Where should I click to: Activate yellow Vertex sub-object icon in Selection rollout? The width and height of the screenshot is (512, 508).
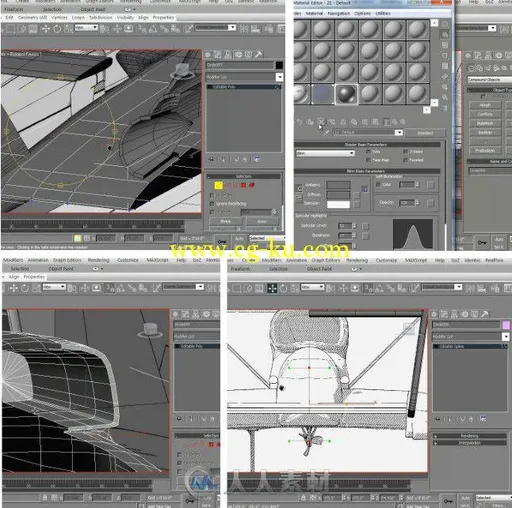(x=218, y=185)
